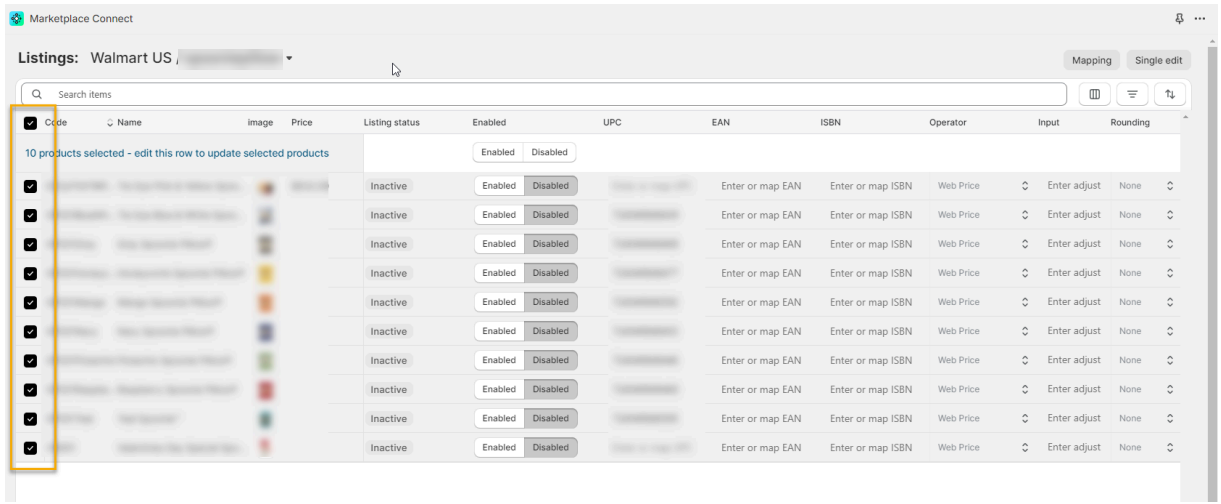Focus the Search items field
The width and height of the screenshot is (1221, 504).
click(543, 94)
